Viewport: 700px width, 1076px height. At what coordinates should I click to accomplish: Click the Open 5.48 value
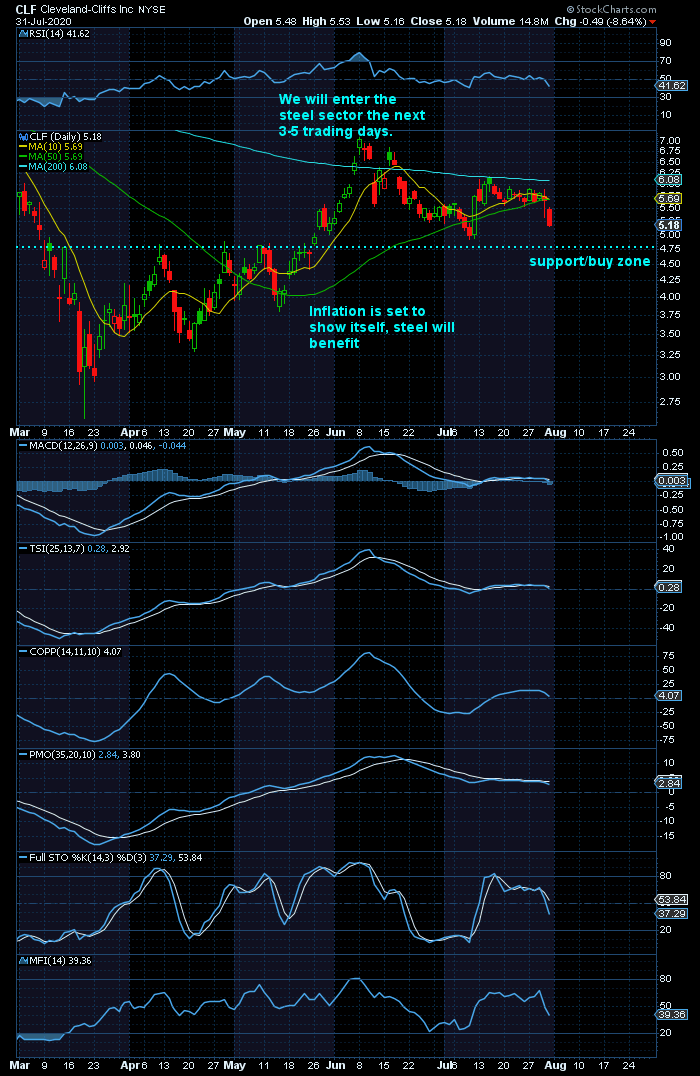(x=270, y=21)
